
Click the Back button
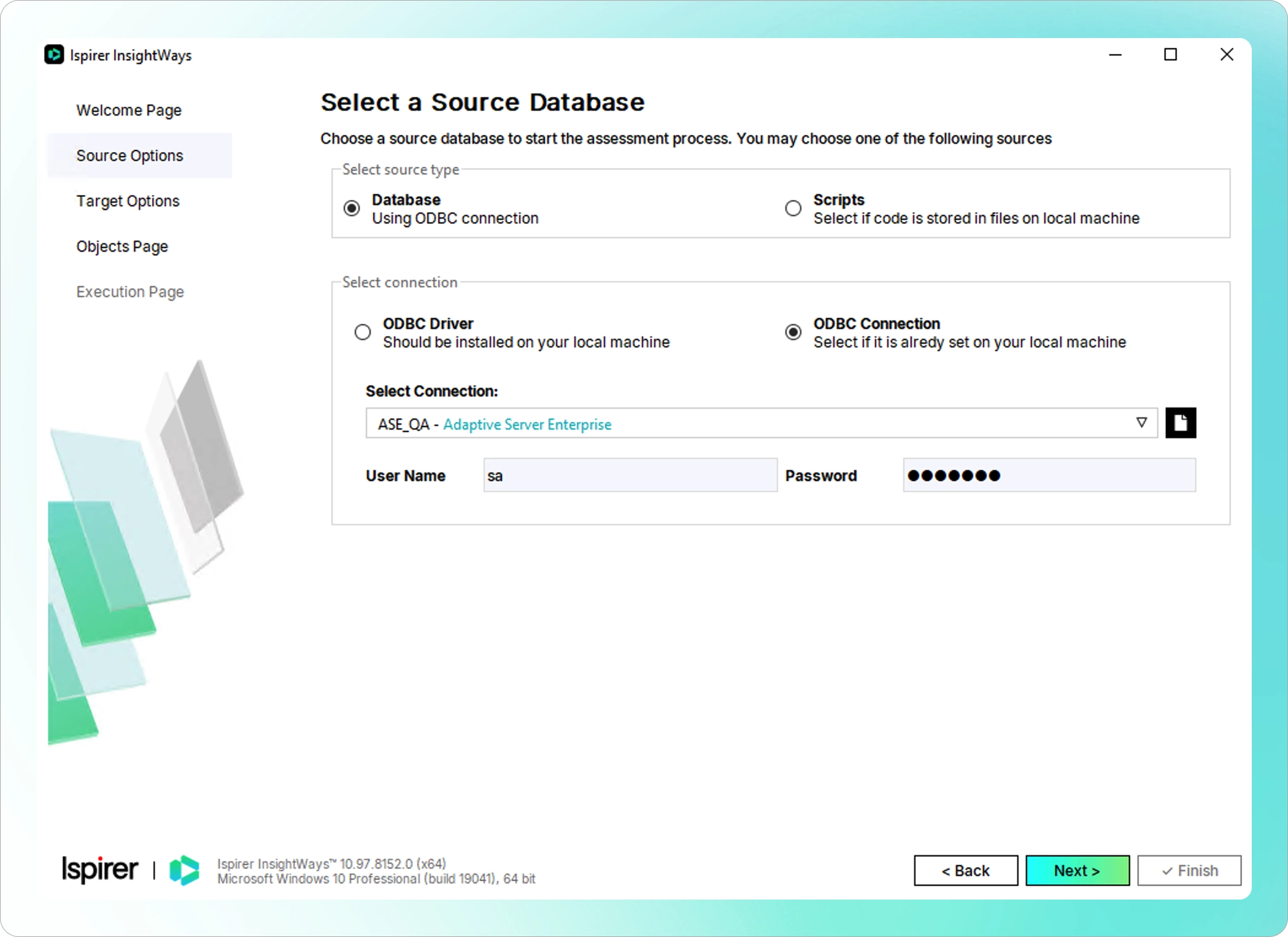click(x=966, y=870)
